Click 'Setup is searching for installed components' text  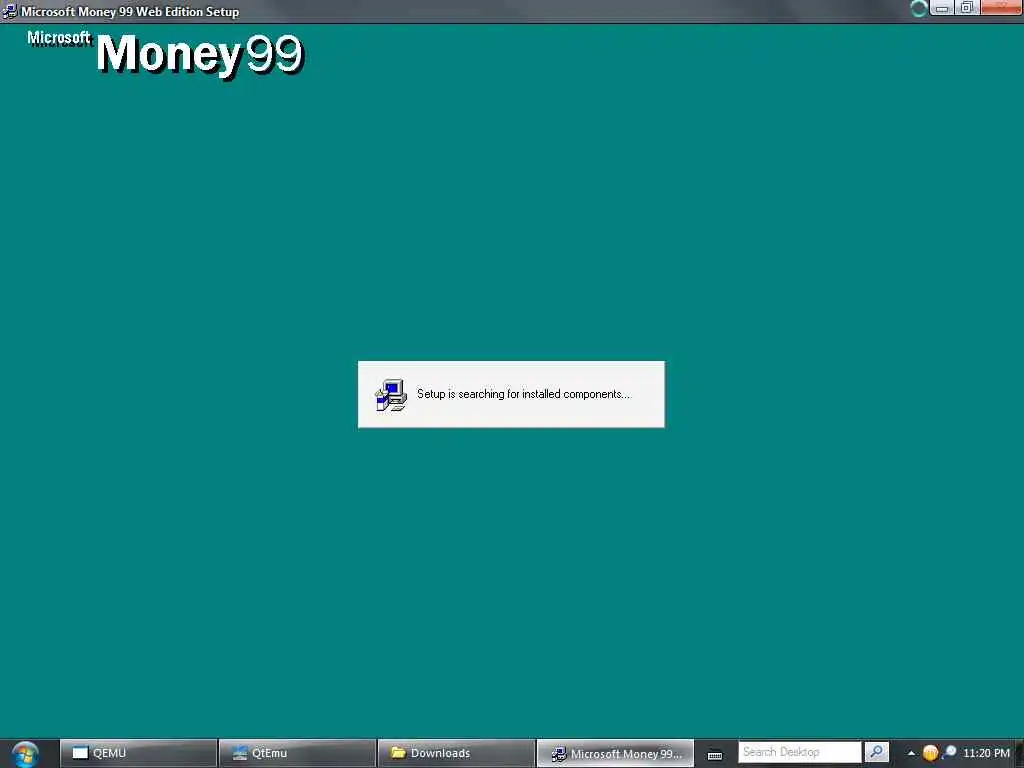pyautogui.click(x=524, y=394)
